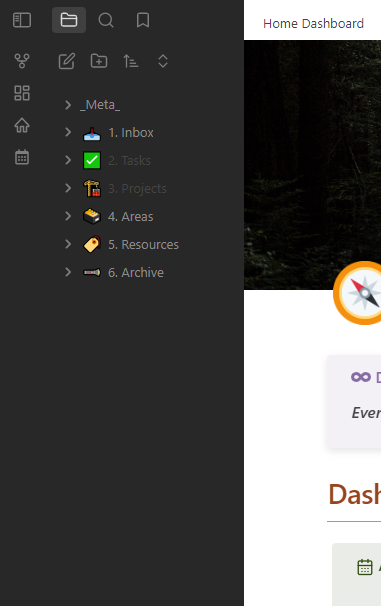
Task: Expand the 5. Resources folder chevron
Action: click(x=68, y=244)
